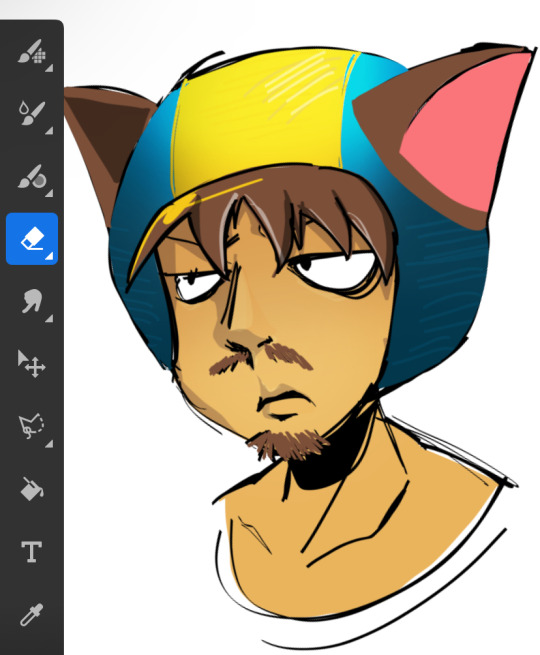The width and height of the screenshot is (540, 655).
Task: Select the Paint Bucket fill tool
Action: 32,489
